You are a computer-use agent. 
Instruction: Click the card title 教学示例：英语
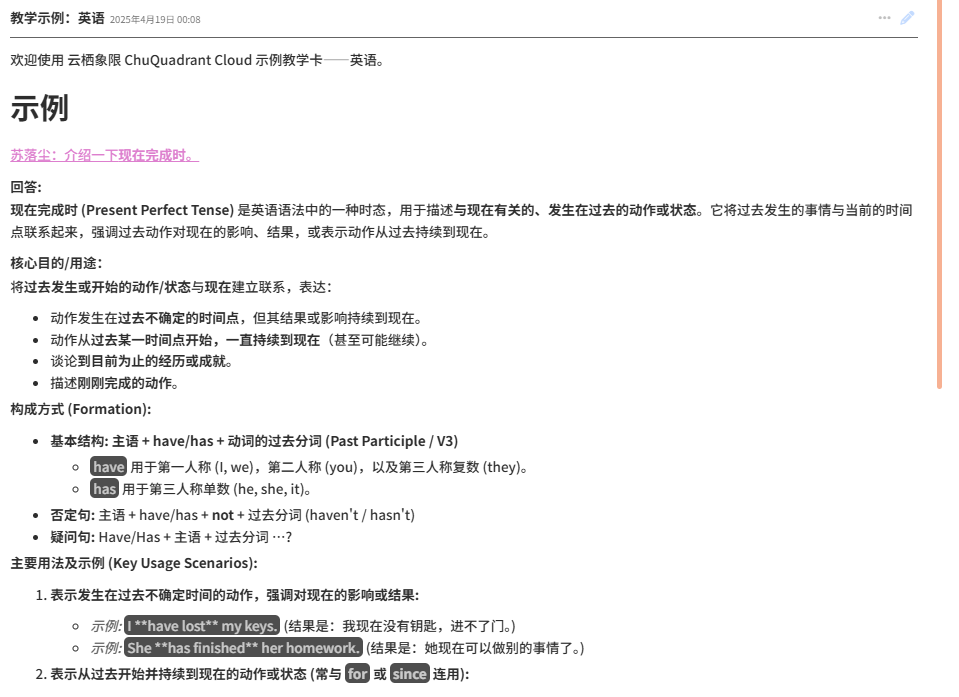pos(57,19)
